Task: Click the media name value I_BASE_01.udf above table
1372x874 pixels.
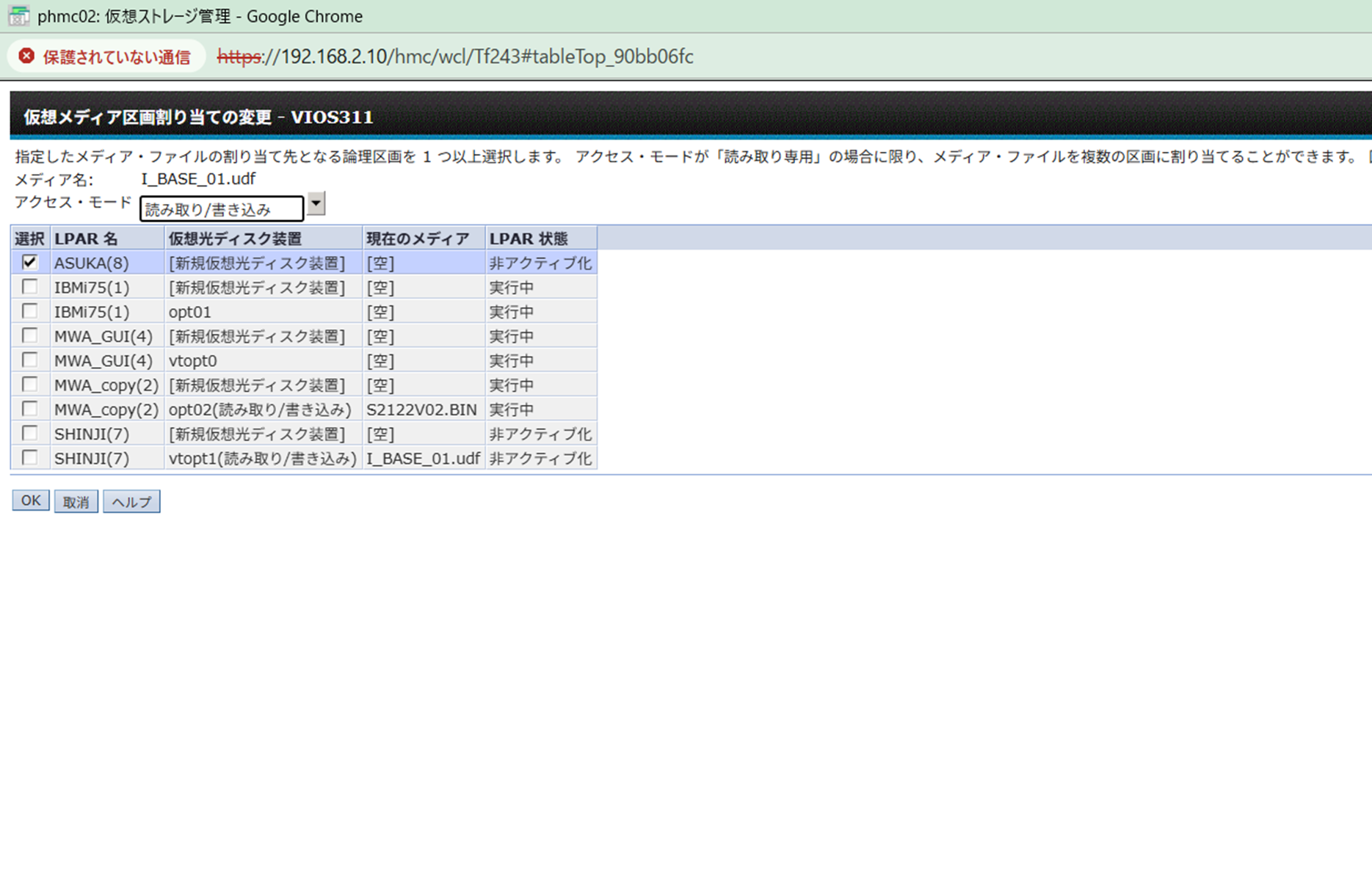Action: (x=198, y=179)
